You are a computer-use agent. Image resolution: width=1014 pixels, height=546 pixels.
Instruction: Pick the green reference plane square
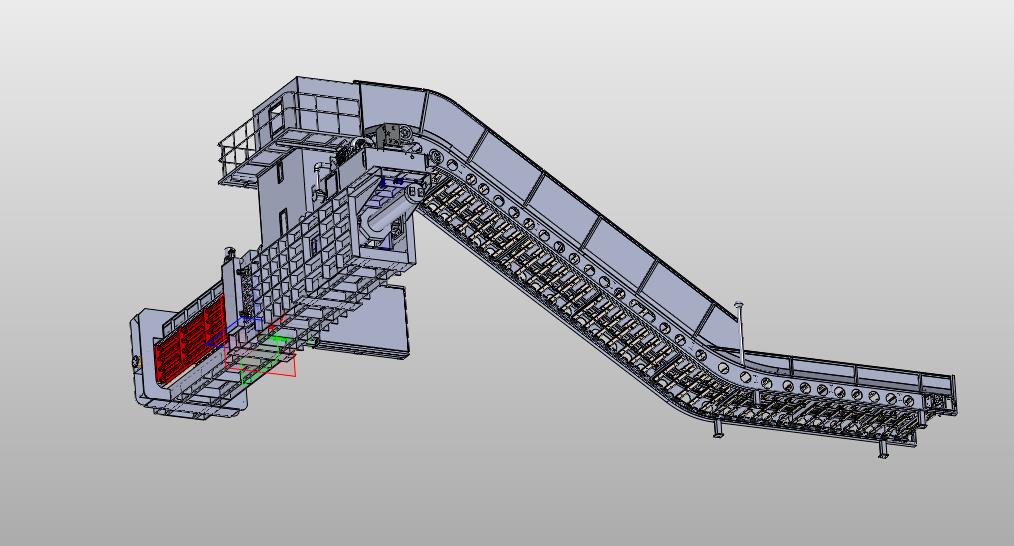pyautogui.click(x=261, y=361)
